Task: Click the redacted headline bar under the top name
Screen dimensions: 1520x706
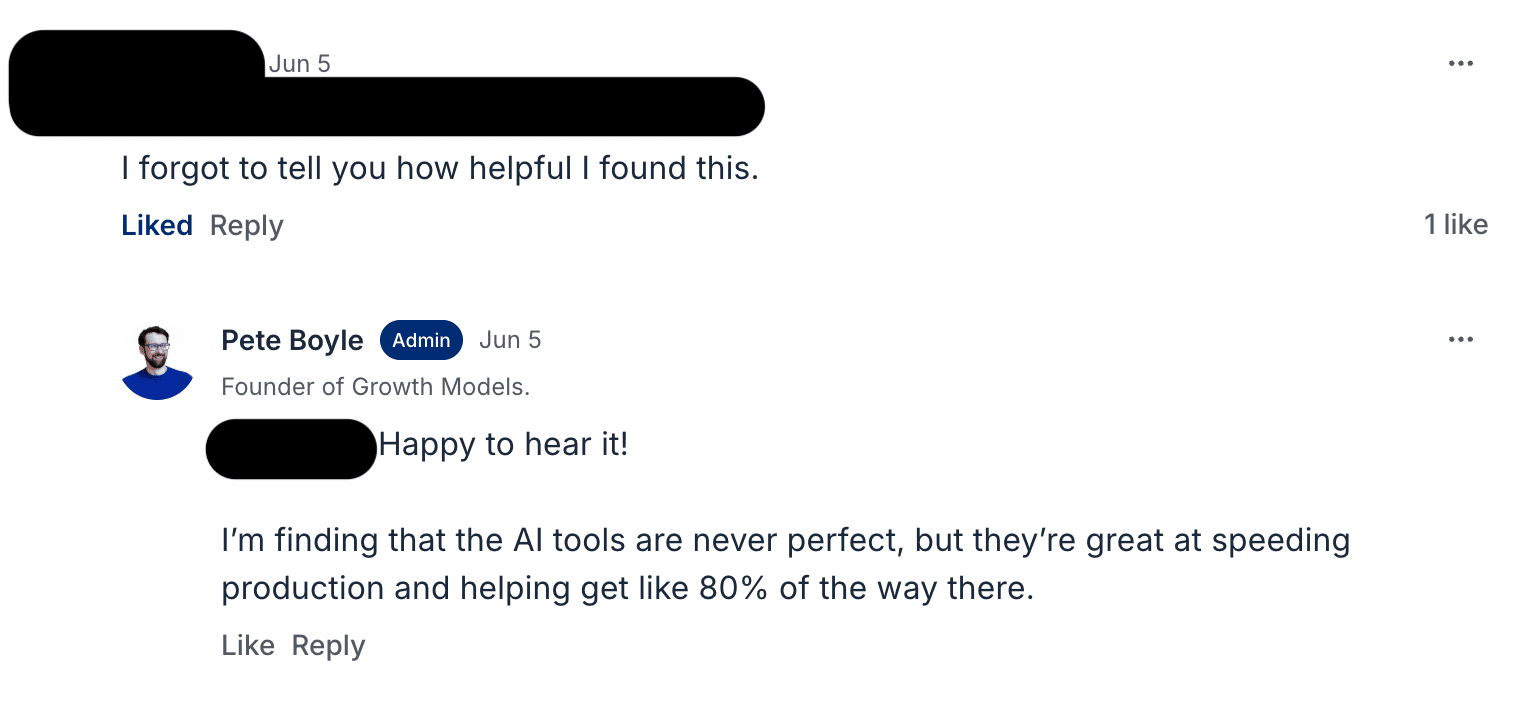Action: point(387,106)
